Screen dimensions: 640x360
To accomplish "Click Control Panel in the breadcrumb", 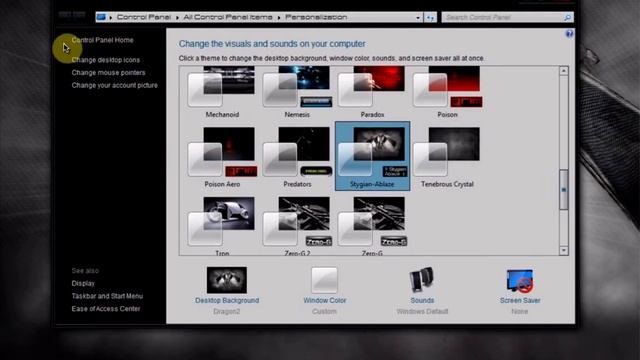I will coord(144,17).
